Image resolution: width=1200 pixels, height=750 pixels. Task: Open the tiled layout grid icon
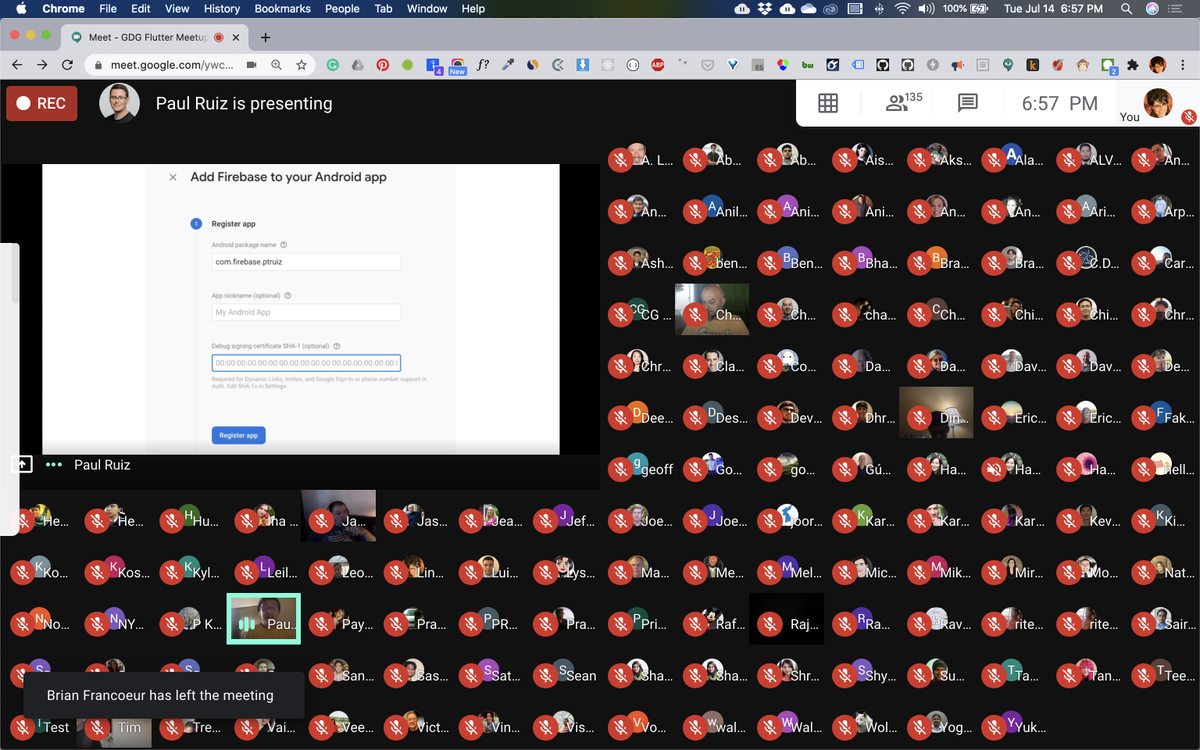[828, 103]
